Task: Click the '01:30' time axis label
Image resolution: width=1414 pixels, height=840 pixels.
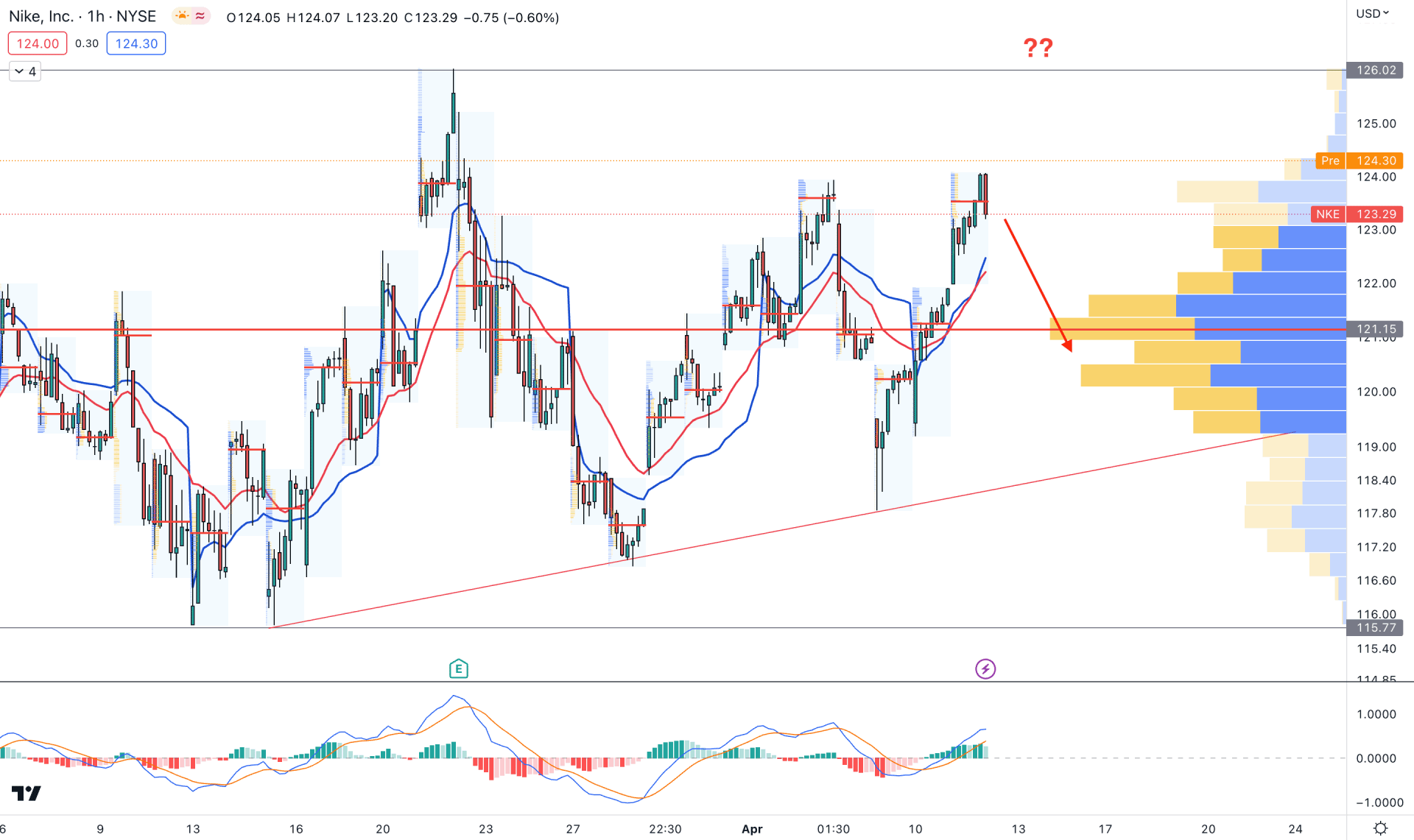Action: 834,829
